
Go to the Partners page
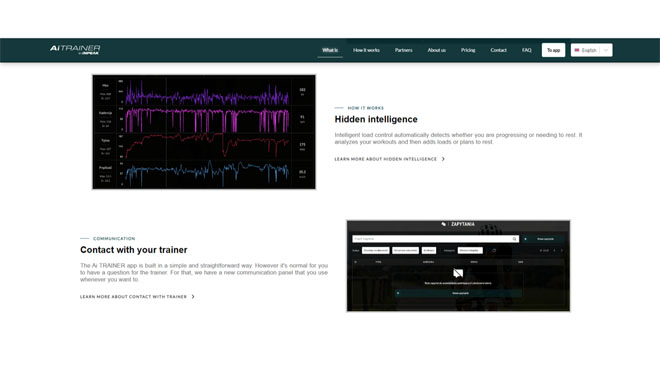click(403, 50)
